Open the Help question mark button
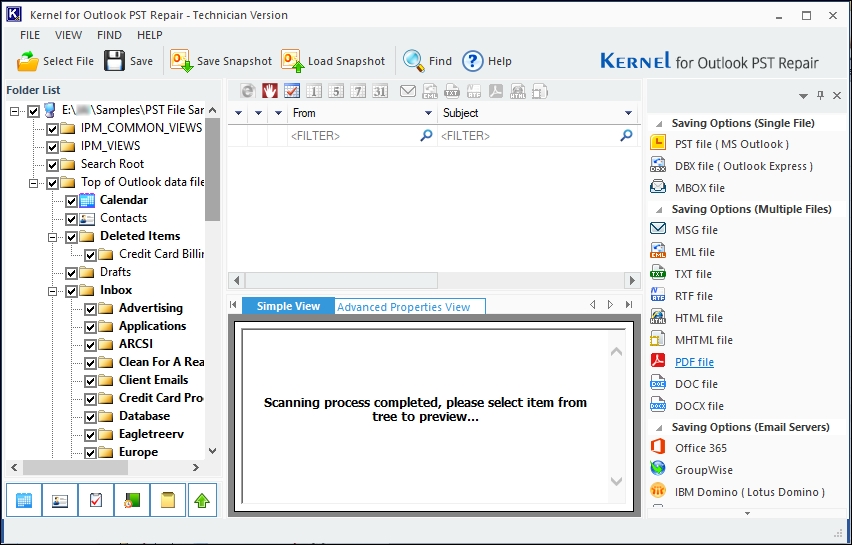 [x=487, y=61]
